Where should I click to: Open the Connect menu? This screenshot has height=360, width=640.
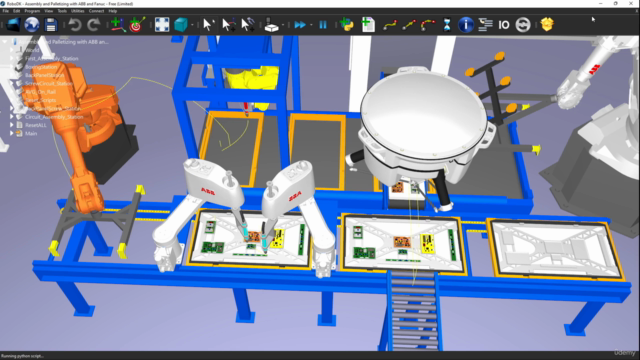[x=96, y=11]
